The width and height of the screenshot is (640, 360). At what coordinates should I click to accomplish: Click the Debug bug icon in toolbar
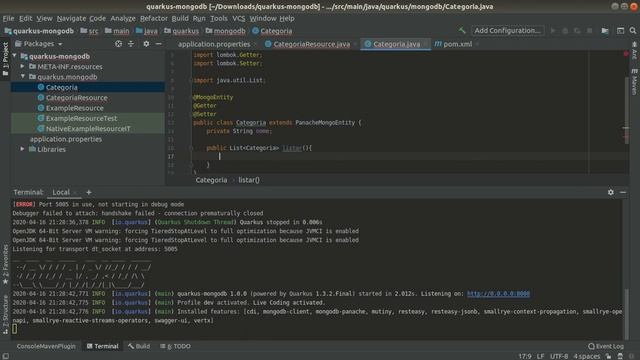tap(565, 31)
